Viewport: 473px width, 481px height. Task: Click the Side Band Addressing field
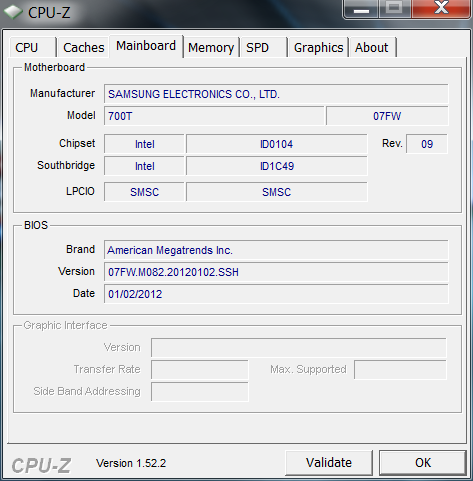pyautogui.click(x=200, y=392)
